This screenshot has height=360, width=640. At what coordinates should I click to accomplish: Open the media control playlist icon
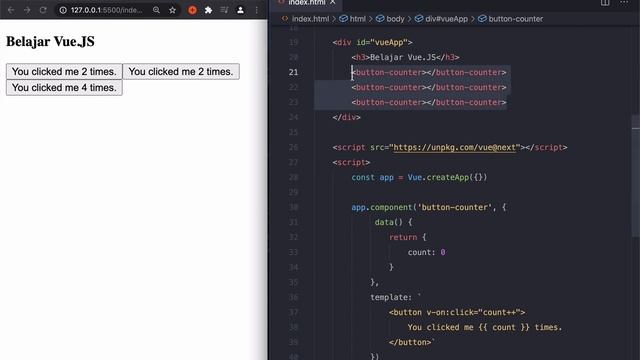click(x=224, y=10)
